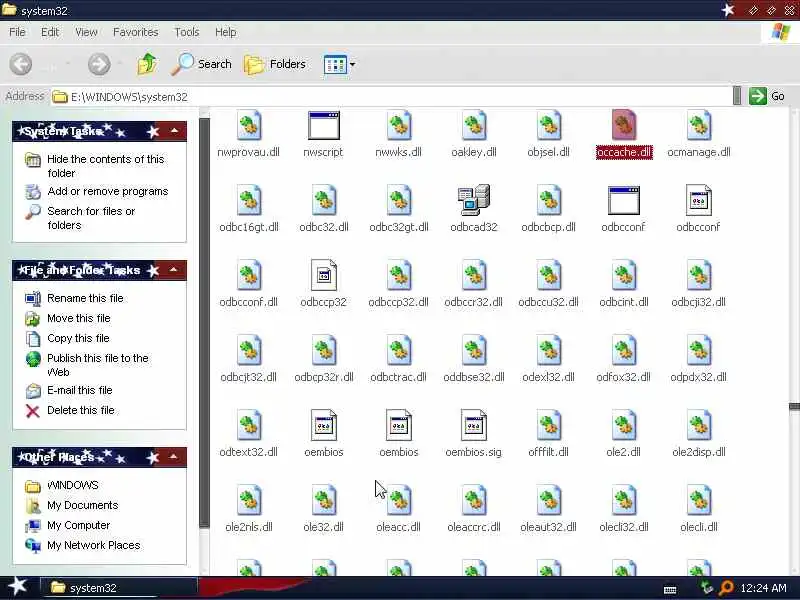Select the oleacc.dll file name

click(398, 527)
